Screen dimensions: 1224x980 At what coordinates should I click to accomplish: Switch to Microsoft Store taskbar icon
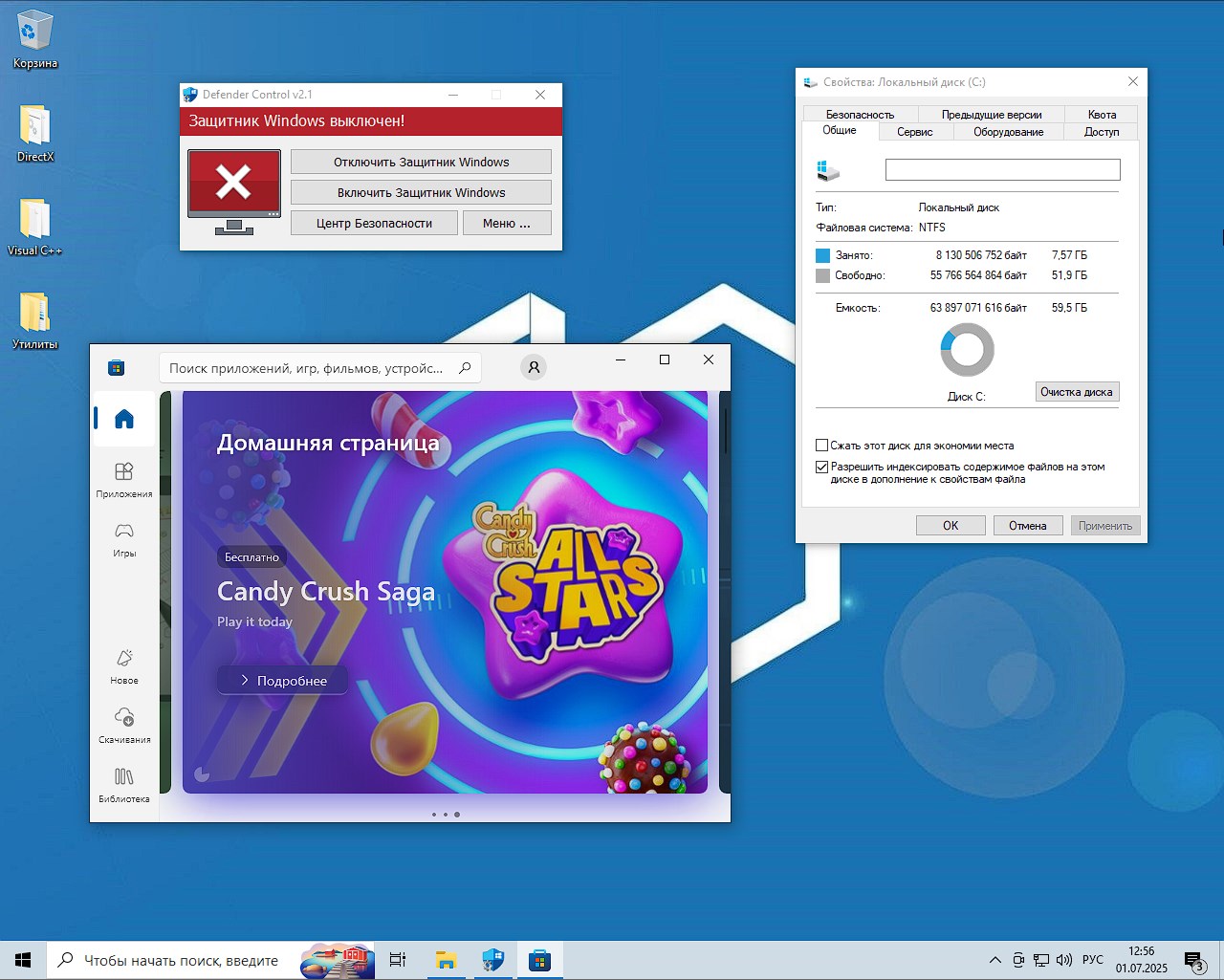point(540,960)
